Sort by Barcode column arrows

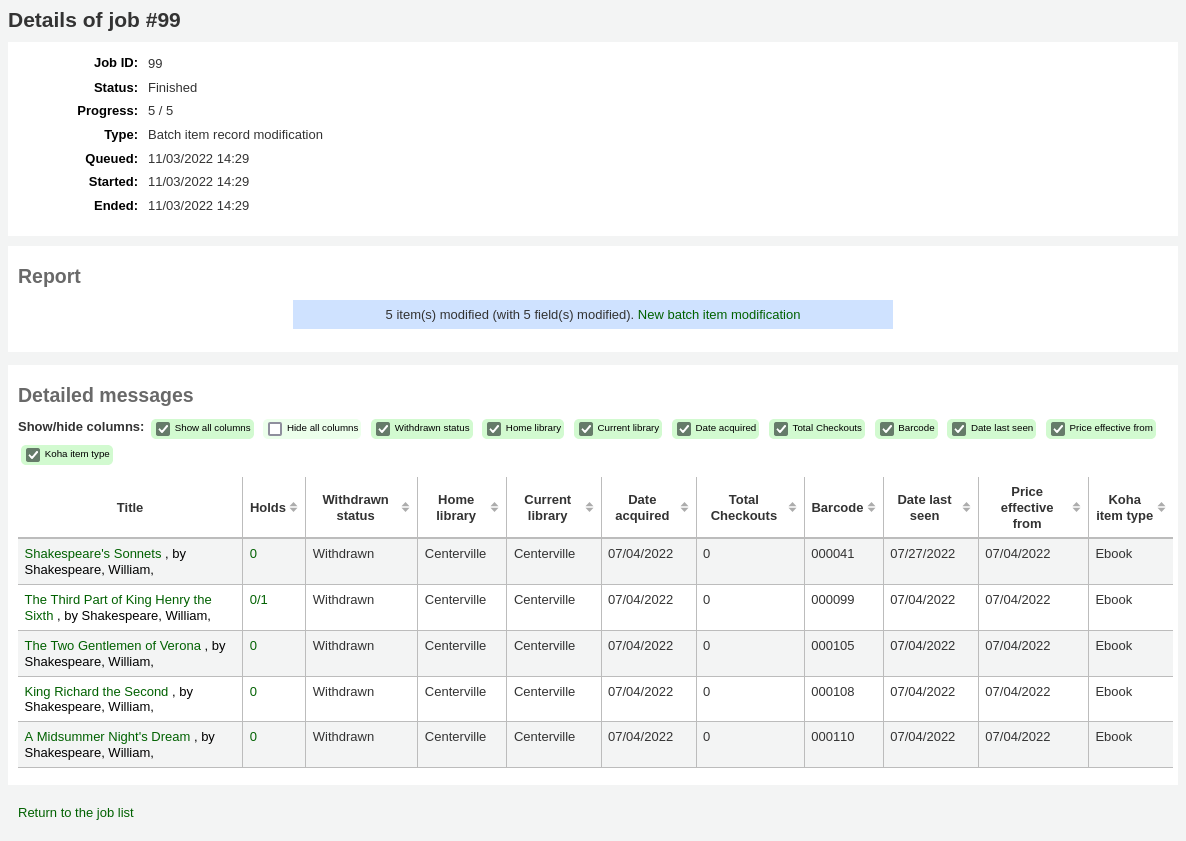pyautogui.click(x=871, y=507)
